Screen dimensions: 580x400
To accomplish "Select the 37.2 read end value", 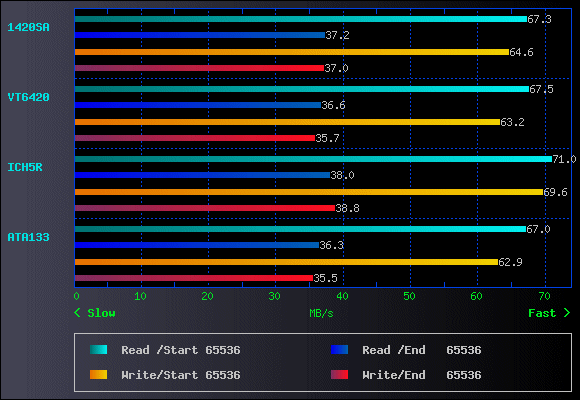I will point(337,35).
